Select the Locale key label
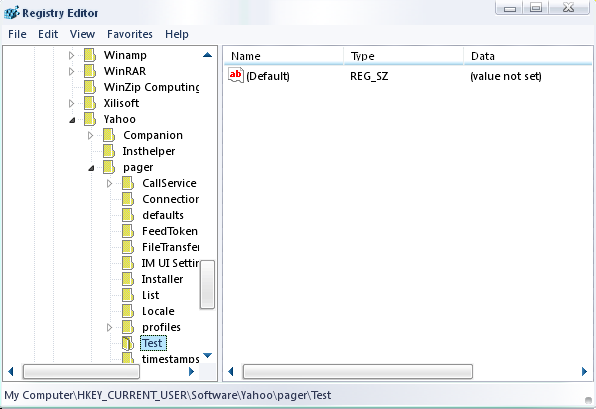Viewport: 596px width, 409px height. click(158, 311)
